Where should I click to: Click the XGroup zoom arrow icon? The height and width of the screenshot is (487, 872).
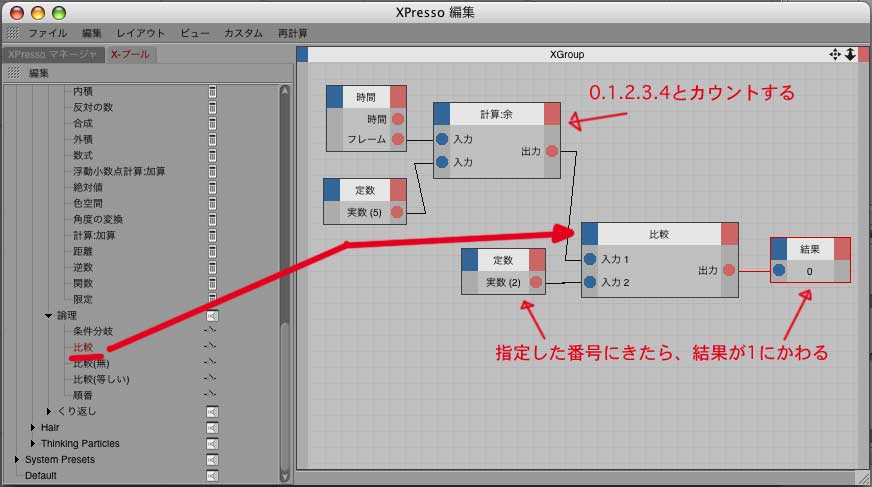[850, 54]
